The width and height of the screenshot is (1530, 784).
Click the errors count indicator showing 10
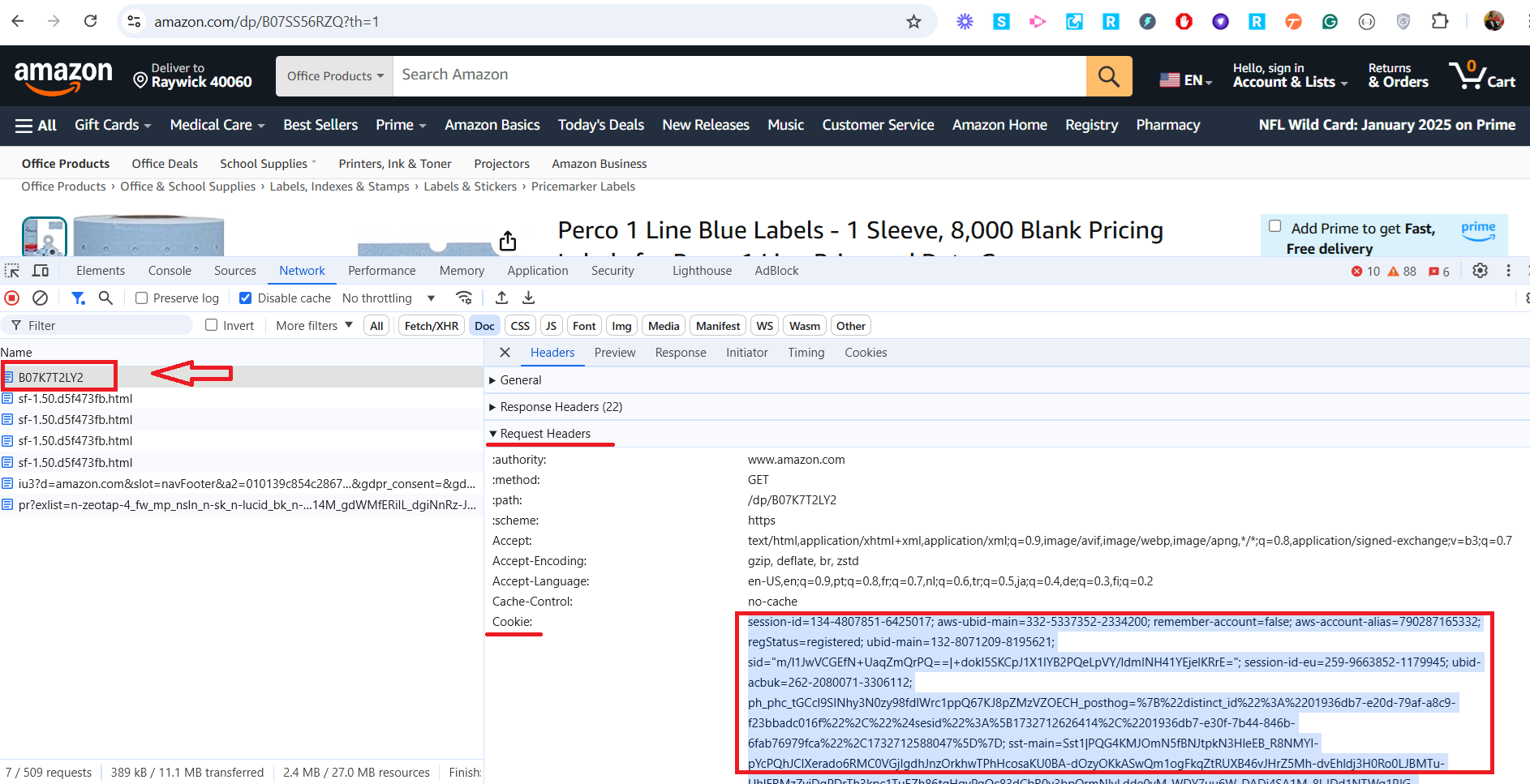[1365, 272]
